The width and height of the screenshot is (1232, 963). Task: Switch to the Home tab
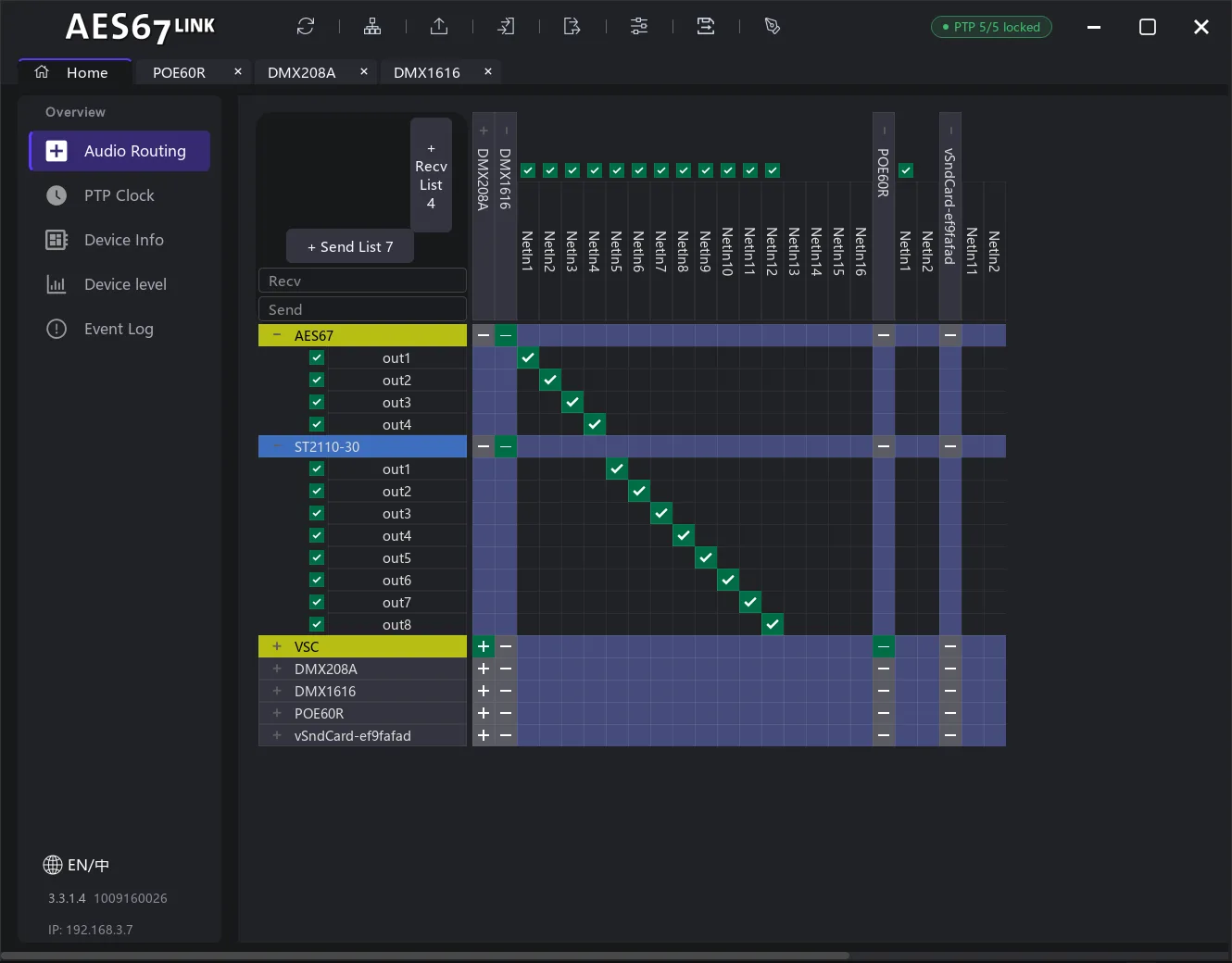75,72
